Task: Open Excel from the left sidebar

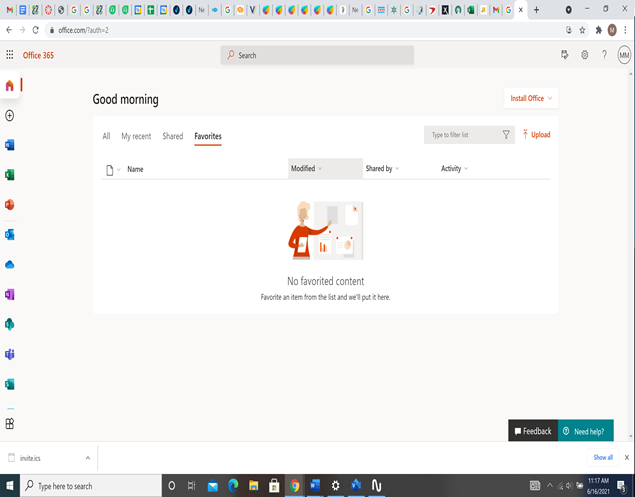Action: [10, 175]
